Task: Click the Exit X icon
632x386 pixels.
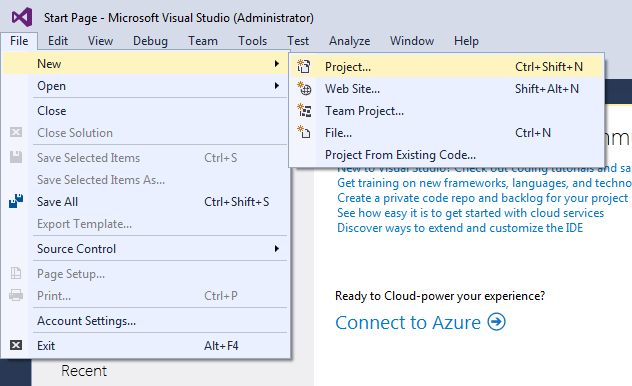Action: pos(16,345)
